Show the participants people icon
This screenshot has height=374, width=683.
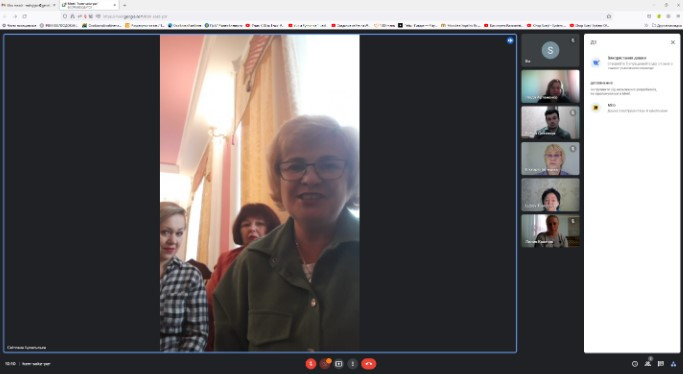coord(648,364)
